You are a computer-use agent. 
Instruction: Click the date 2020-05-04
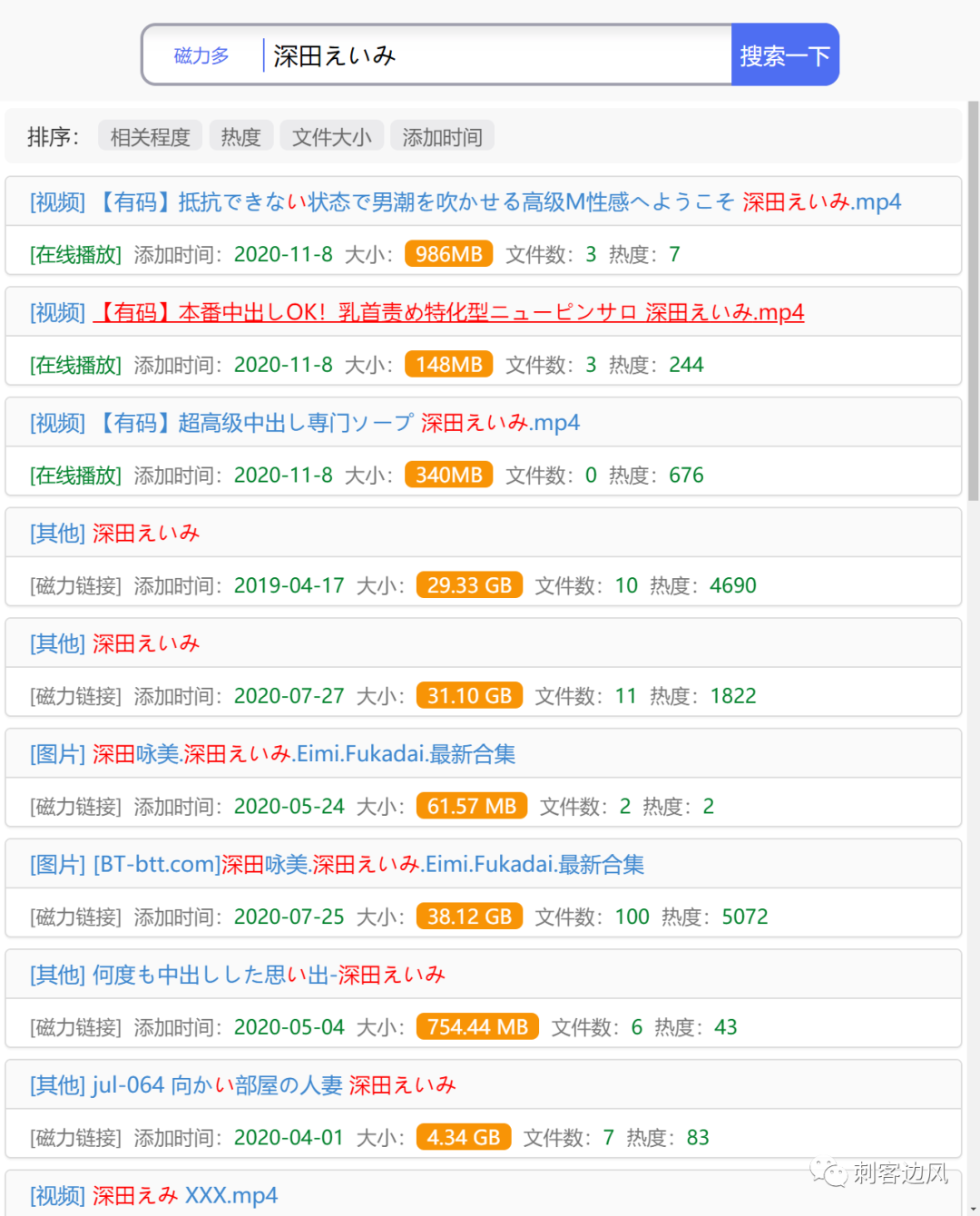[289, 1027]
